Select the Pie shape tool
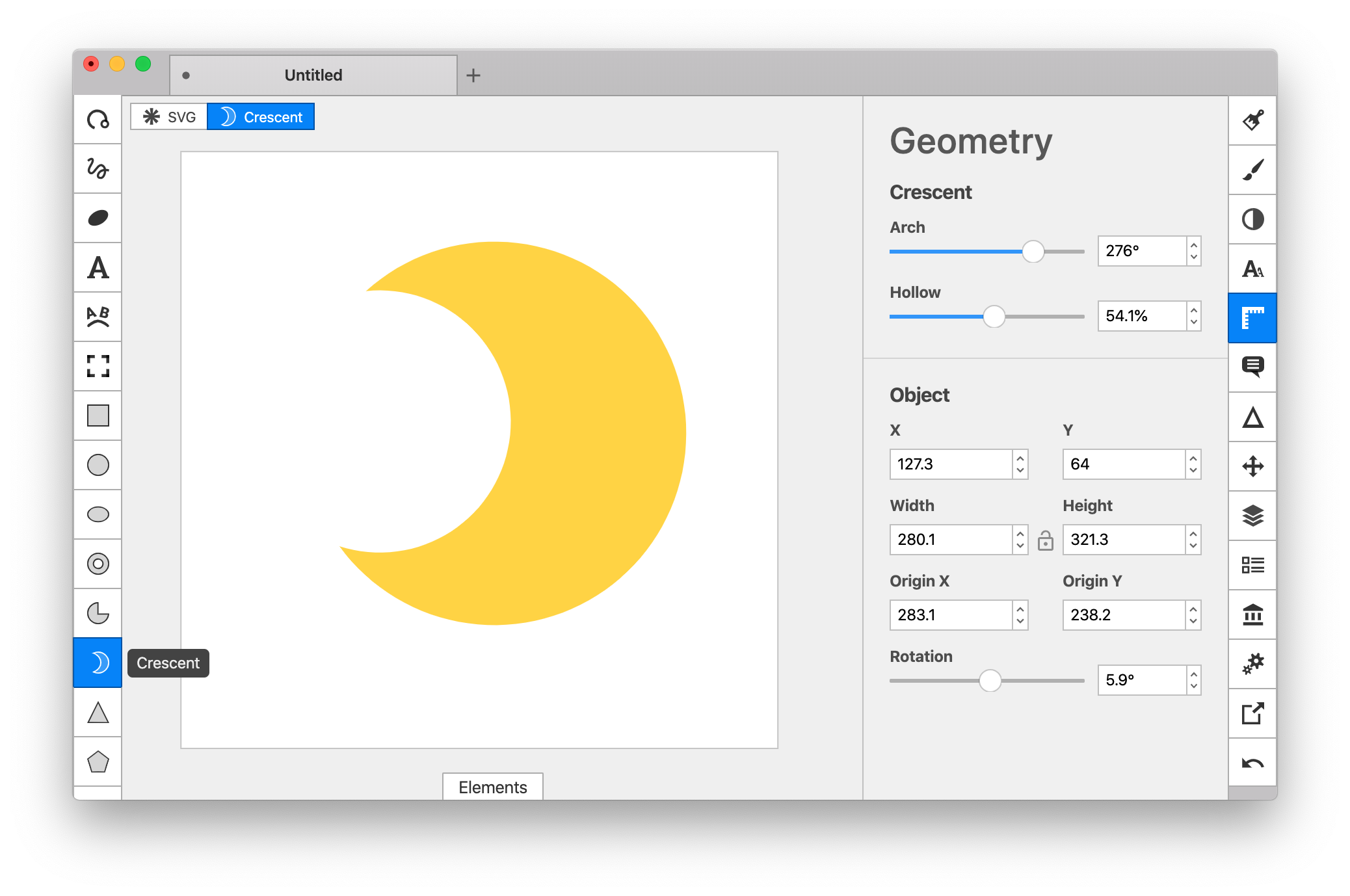This screenshot has height=896, width=1350. [x=98, y=612]
